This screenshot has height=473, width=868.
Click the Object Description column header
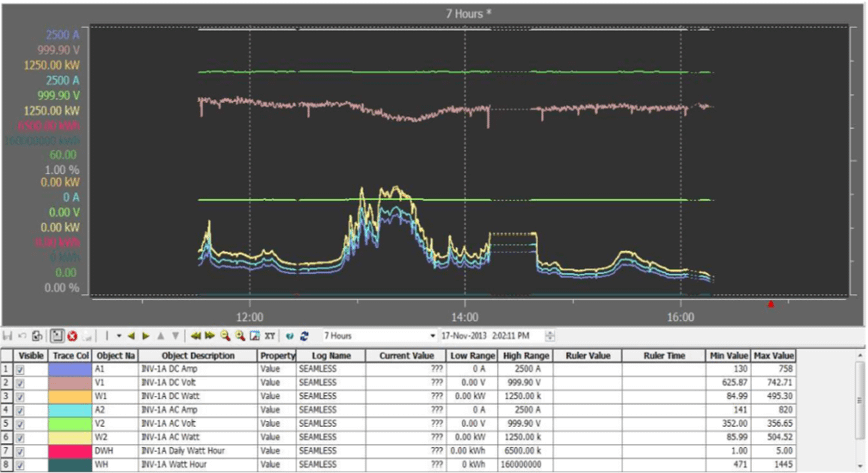[x=198, y=355]
